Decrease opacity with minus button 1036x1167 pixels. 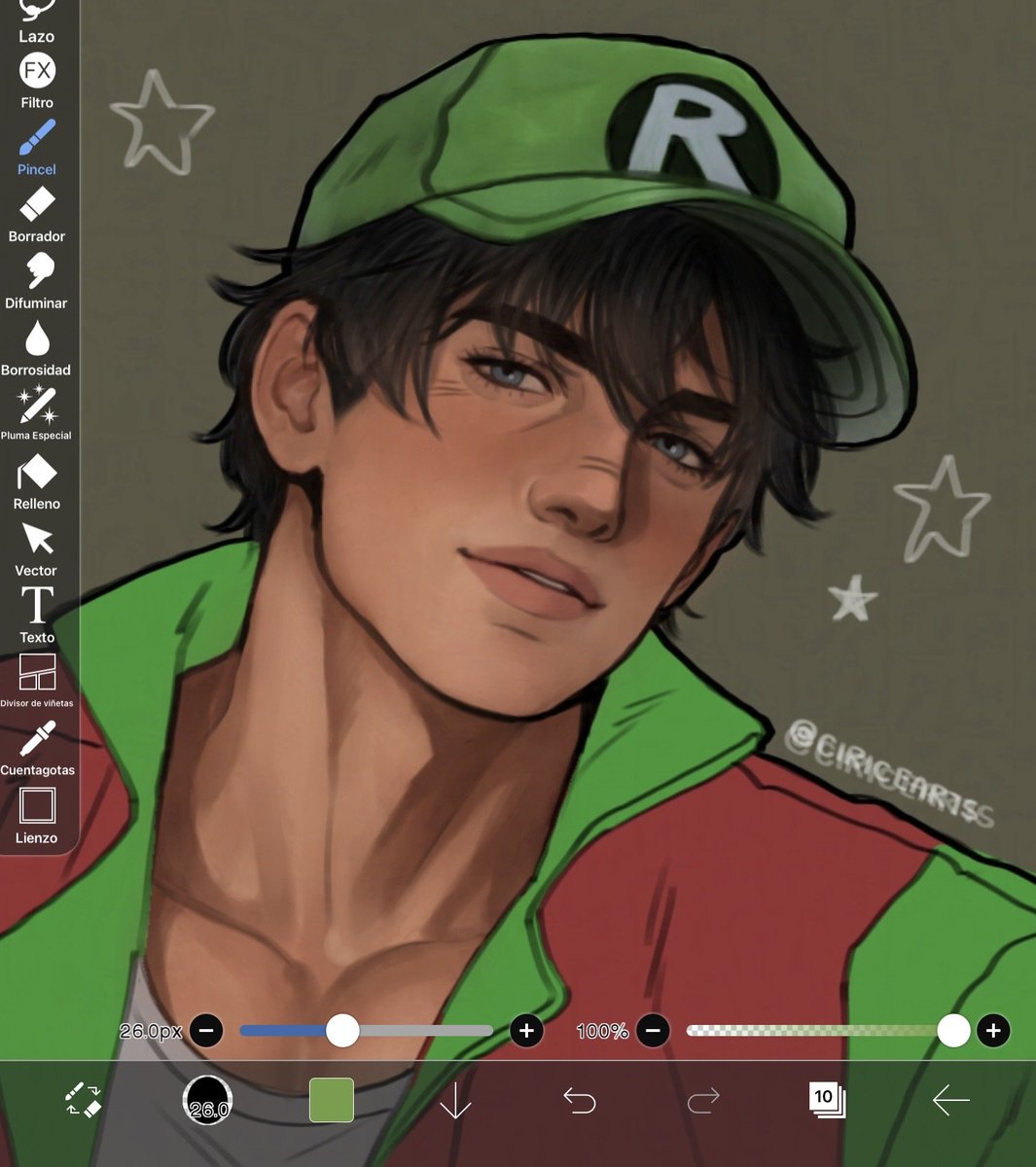[653, 1030]
